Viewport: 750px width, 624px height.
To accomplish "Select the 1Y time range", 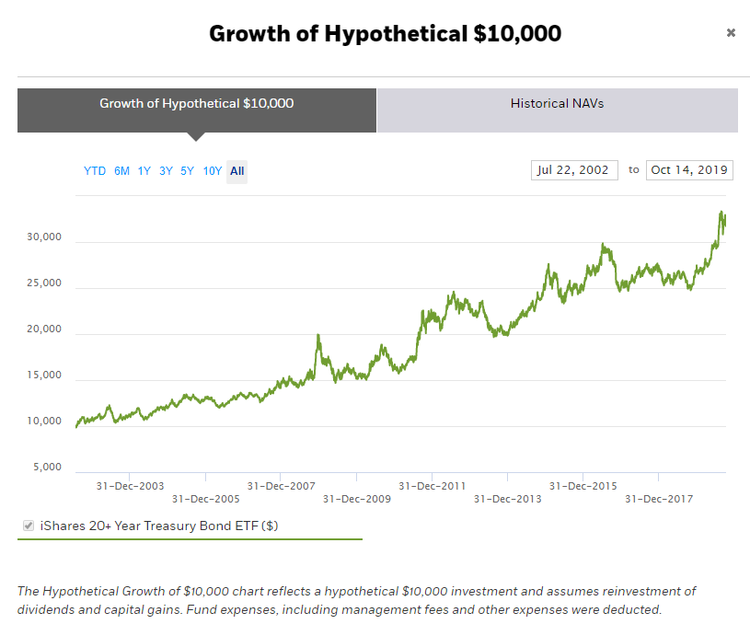I will click(x=144, y=171).
